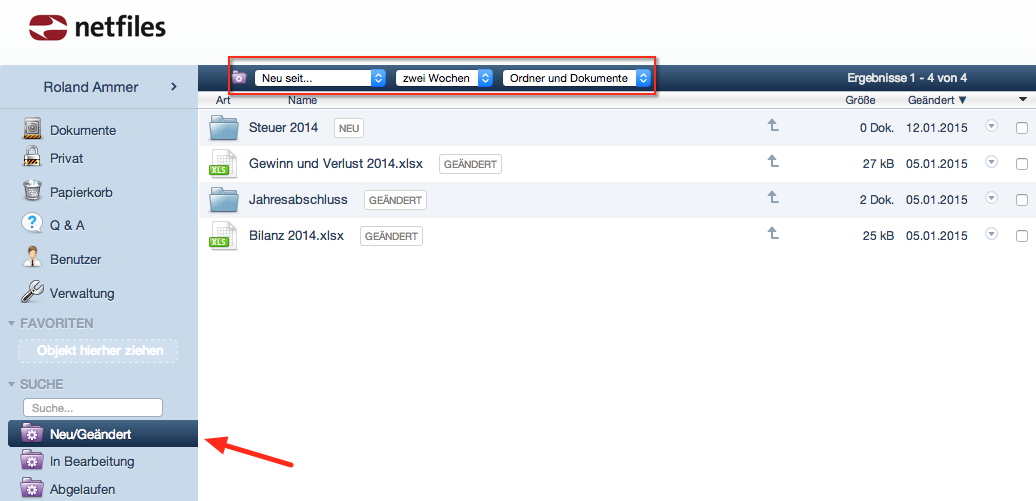Click the Suche text input field

point(92,408)
